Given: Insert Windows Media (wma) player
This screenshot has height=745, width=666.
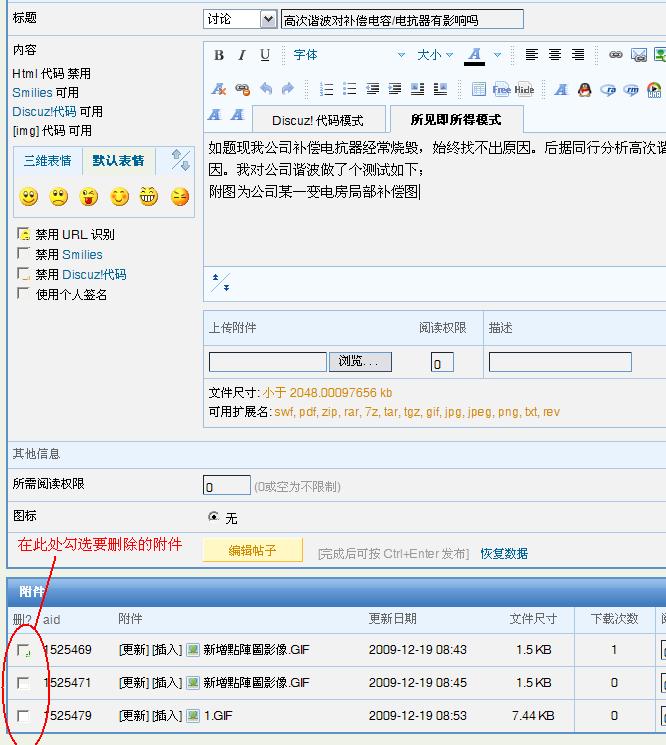Looking at the screenshot, I should click(x=654, y=89).
